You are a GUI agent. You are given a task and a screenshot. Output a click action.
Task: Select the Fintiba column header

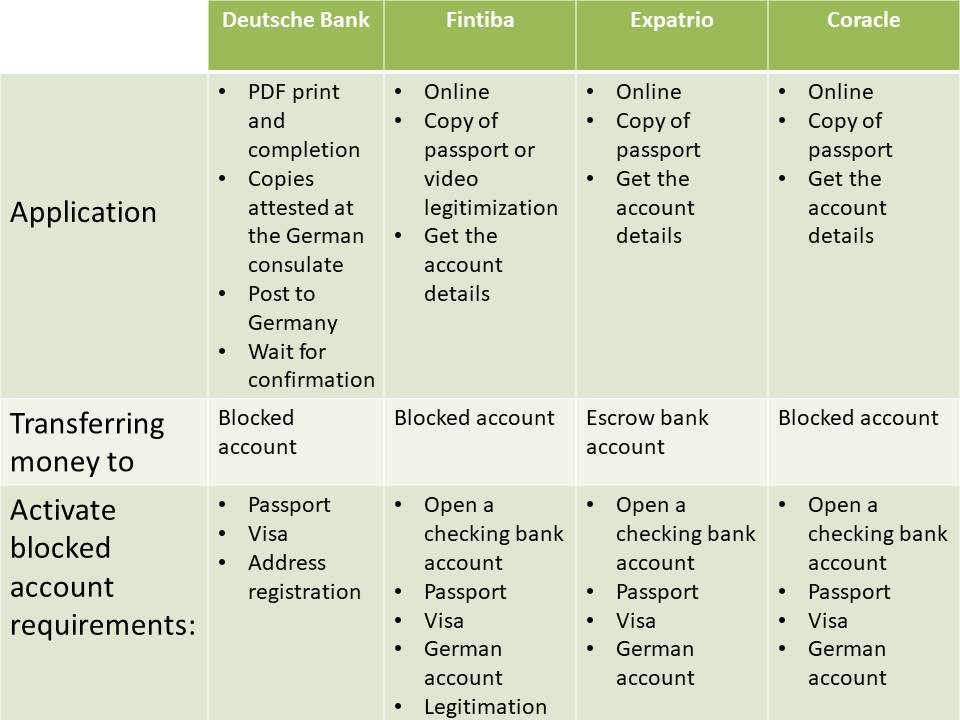coord(480,35)
